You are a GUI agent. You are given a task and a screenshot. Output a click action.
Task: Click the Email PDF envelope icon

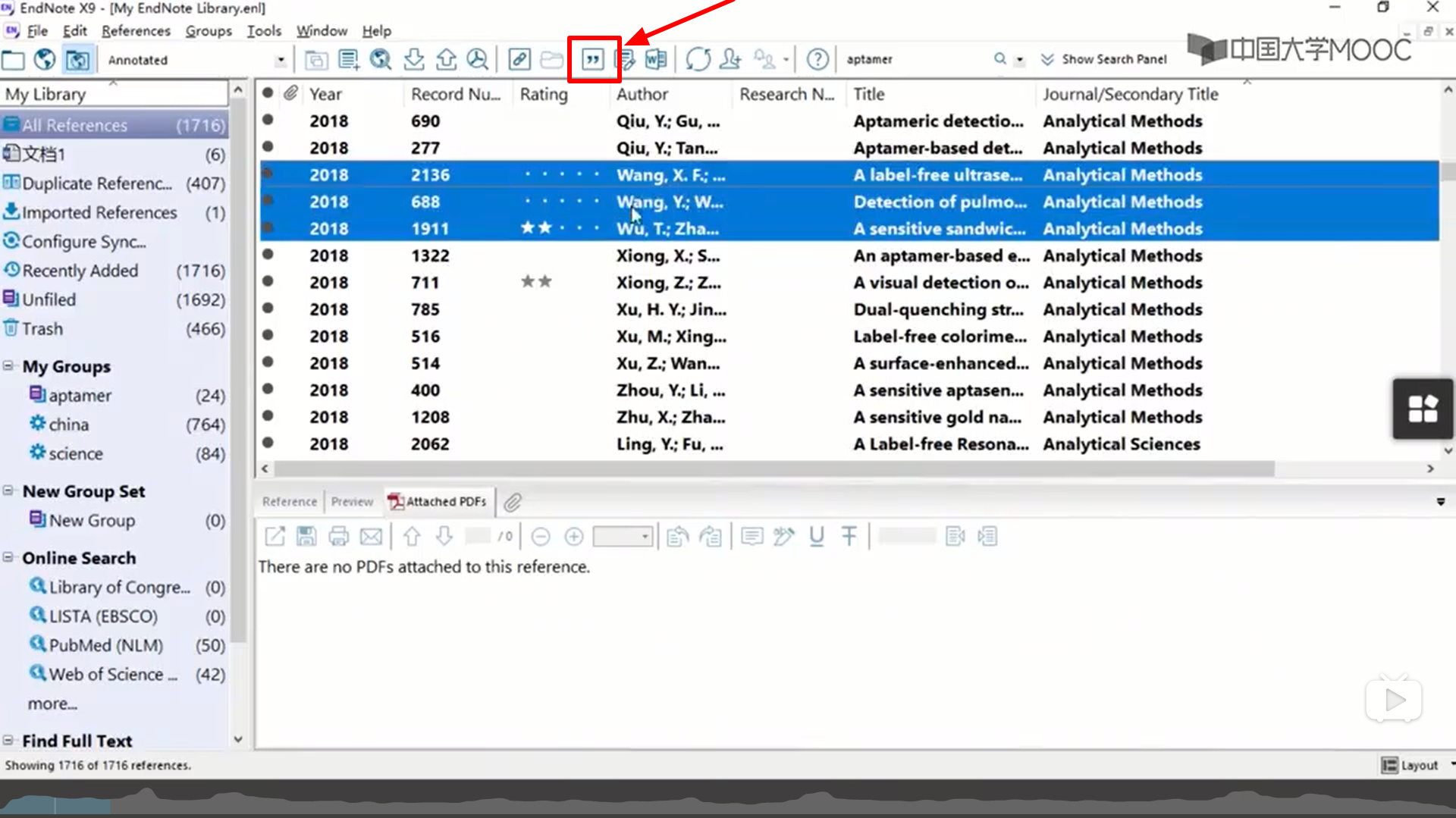[371, 537]
